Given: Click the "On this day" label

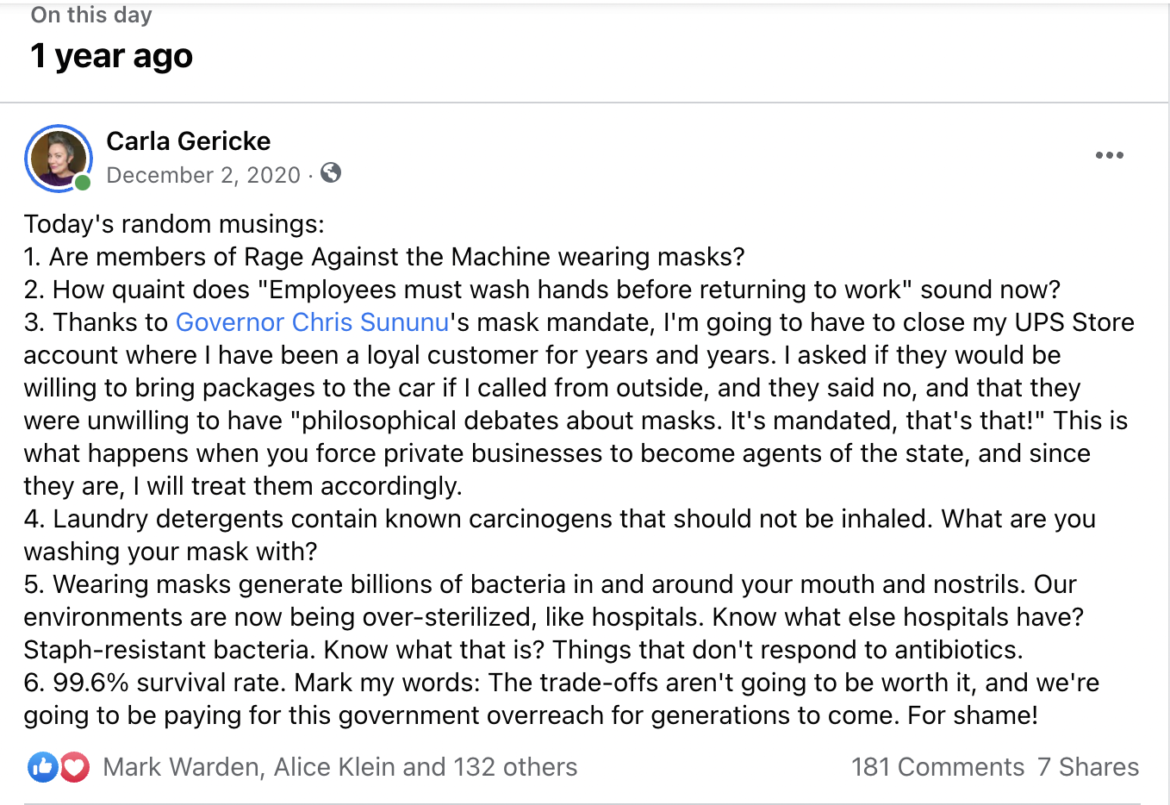Looking at the screenshot, I should [91, 15].
